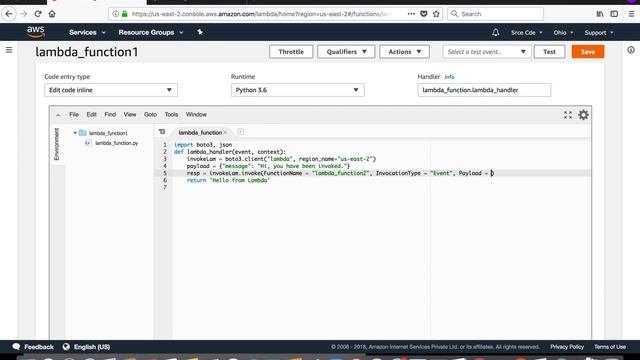Click the tab pane menu icon left of tabs
This screenshot has height=360, width=640.
tap(162, 132)
